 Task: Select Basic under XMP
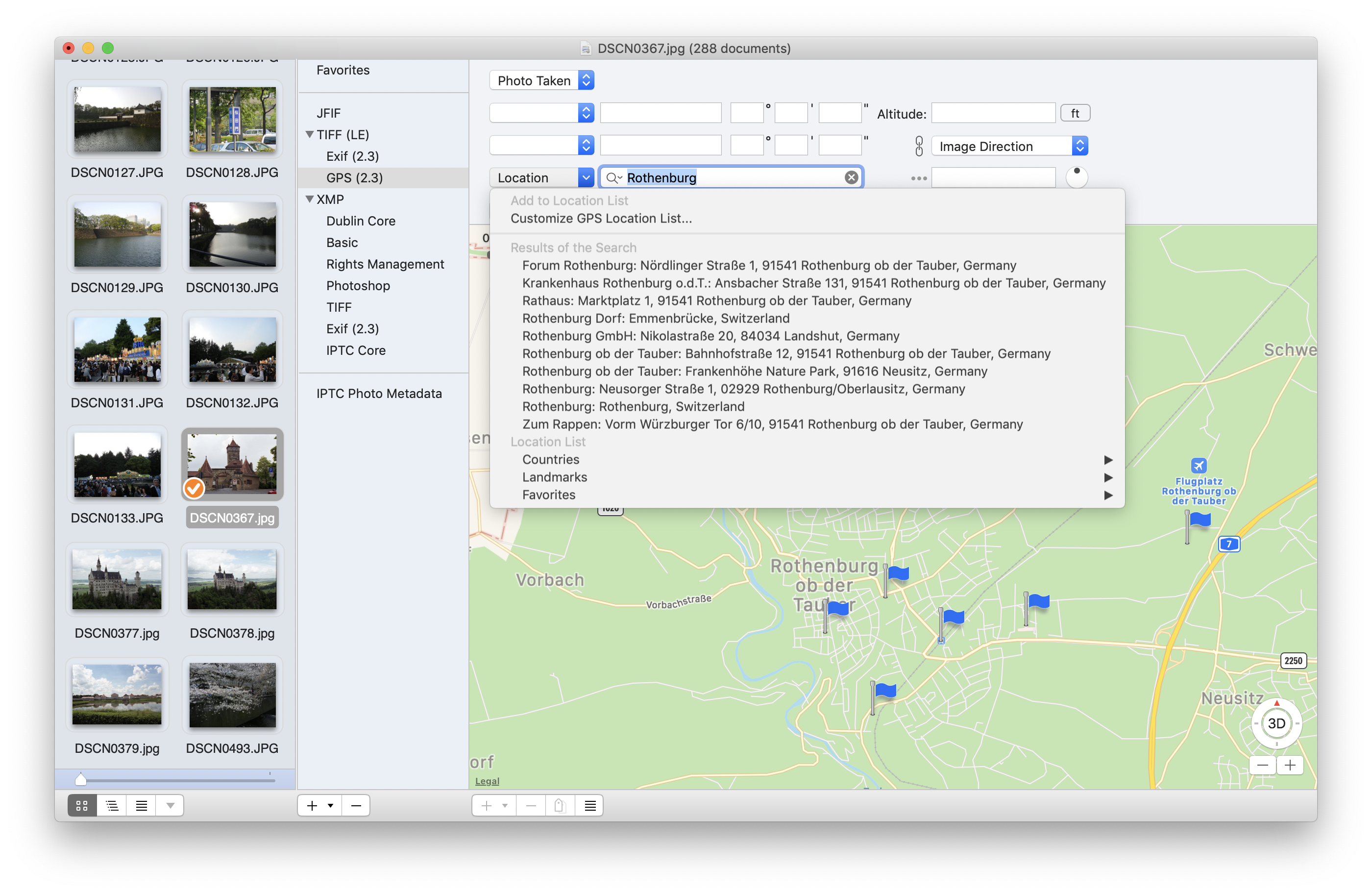[x=342, y=243]
